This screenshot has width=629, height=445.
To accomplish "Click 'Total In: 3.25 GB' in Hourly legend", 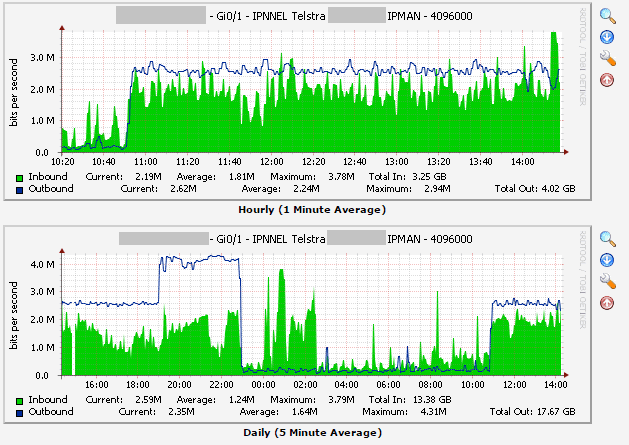I will tap(408, 177).
